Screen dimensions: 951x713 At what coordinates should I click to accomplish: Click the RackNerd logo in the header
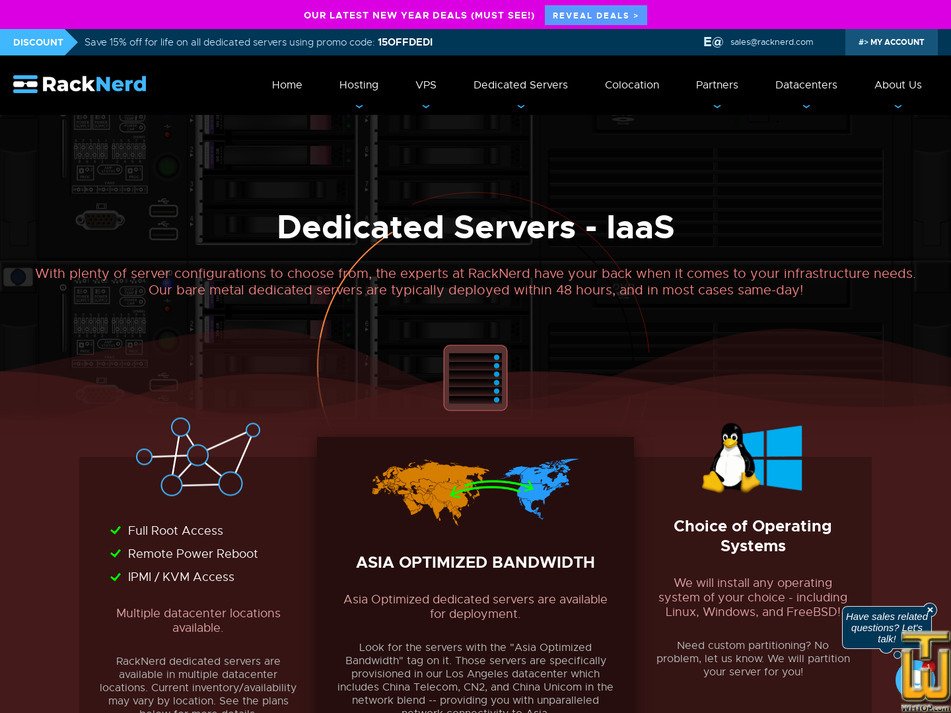pyautogui.click(x=78, y=84)
